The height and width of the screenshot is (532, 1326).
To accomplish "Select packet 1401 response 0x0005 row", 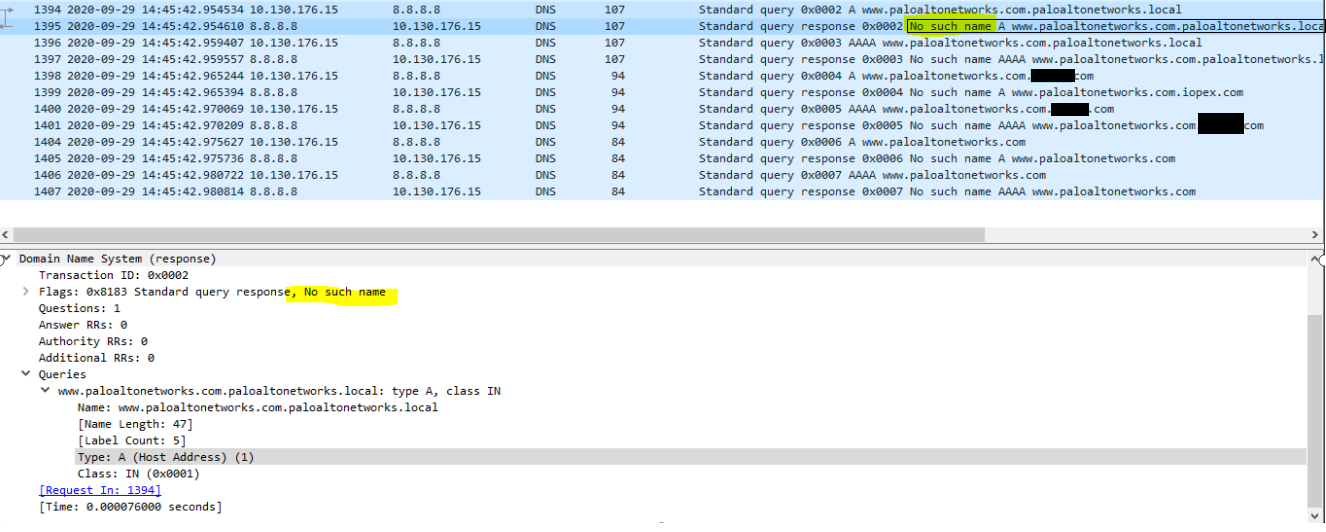I will click(x=663, y=125).
